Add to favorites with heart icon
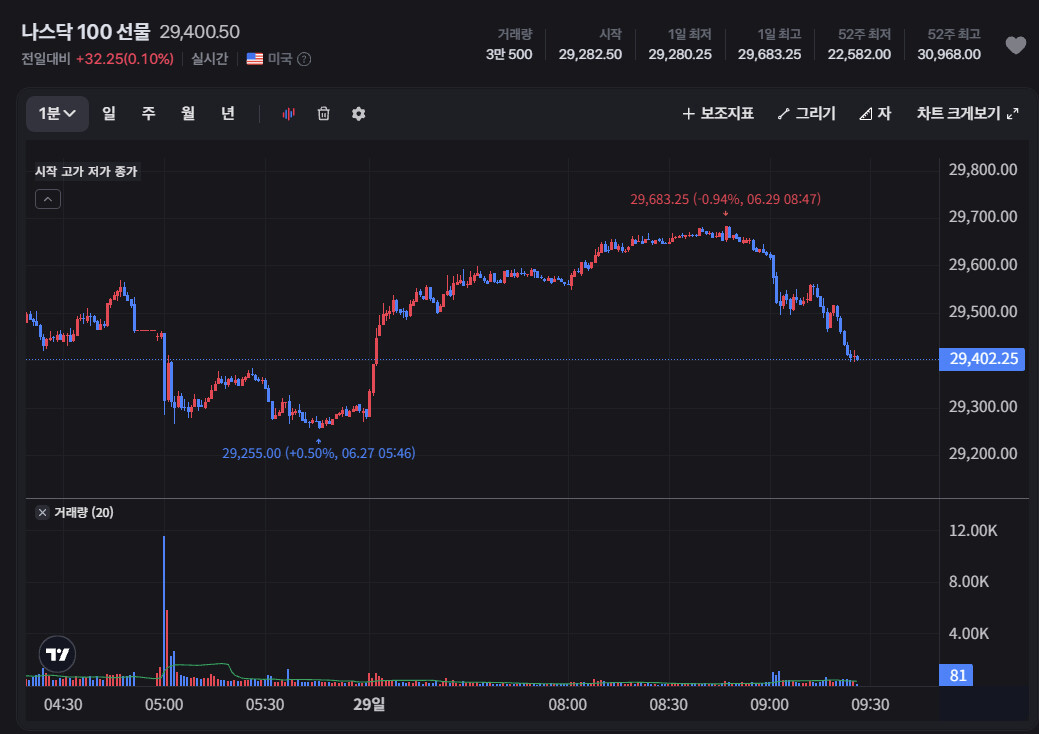 coord(1015,45)
